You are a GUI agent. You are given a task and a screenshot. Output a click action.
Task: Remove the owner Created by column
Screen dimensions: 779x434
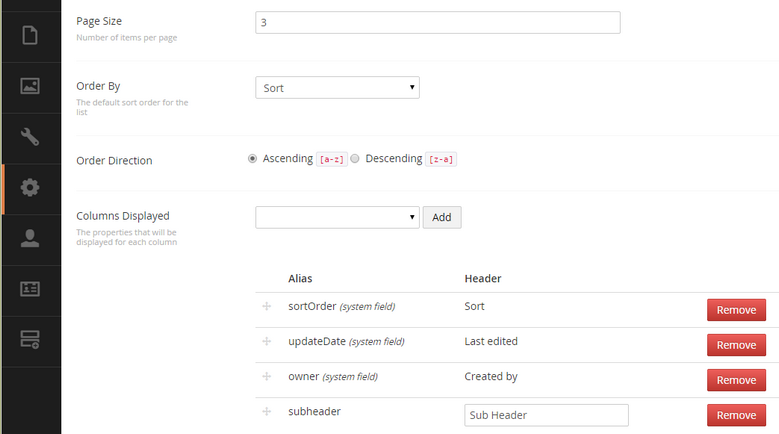pos(736,380)
